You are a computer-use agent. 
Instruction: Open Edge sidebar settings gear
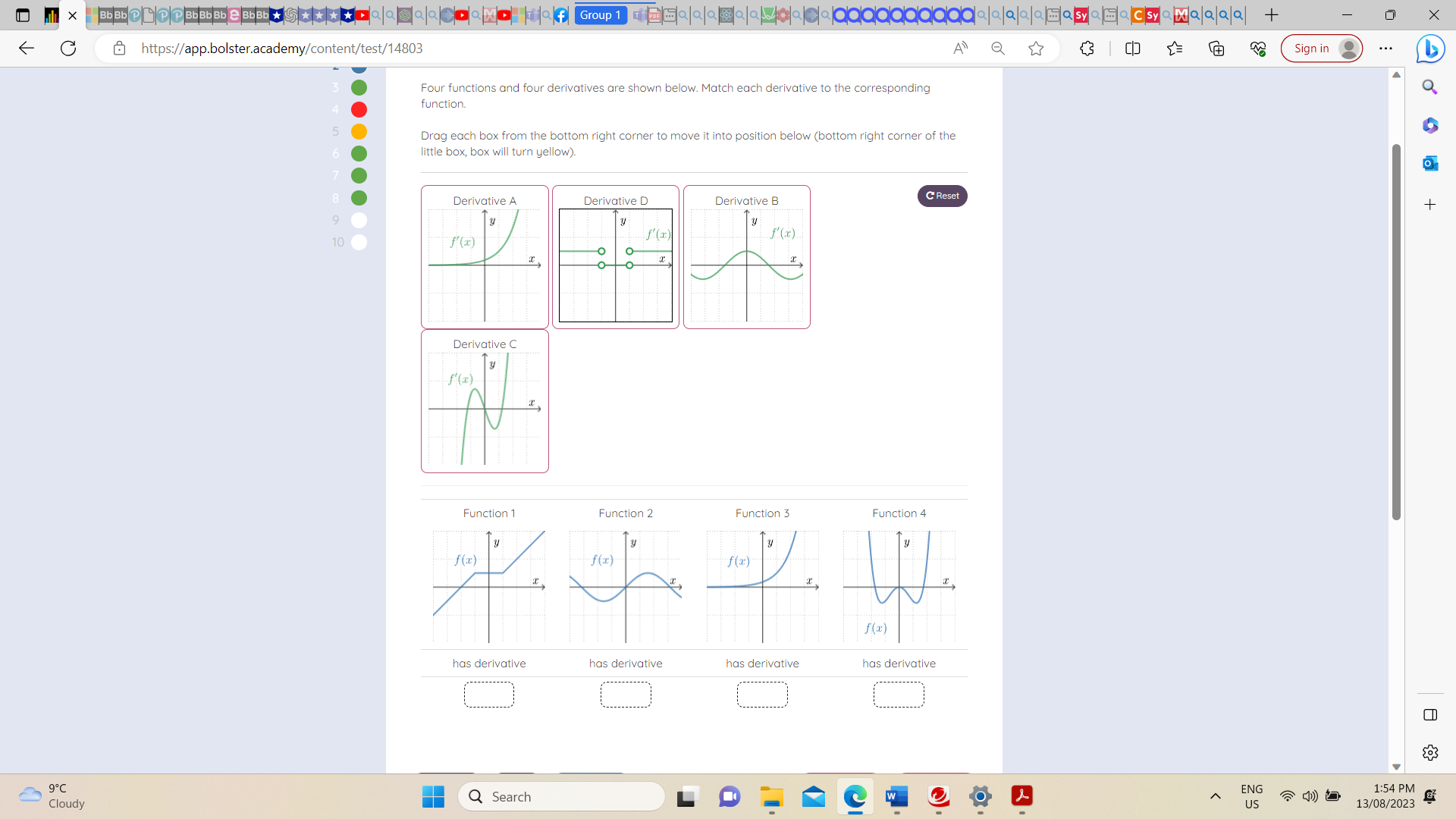coord(1430,752)
